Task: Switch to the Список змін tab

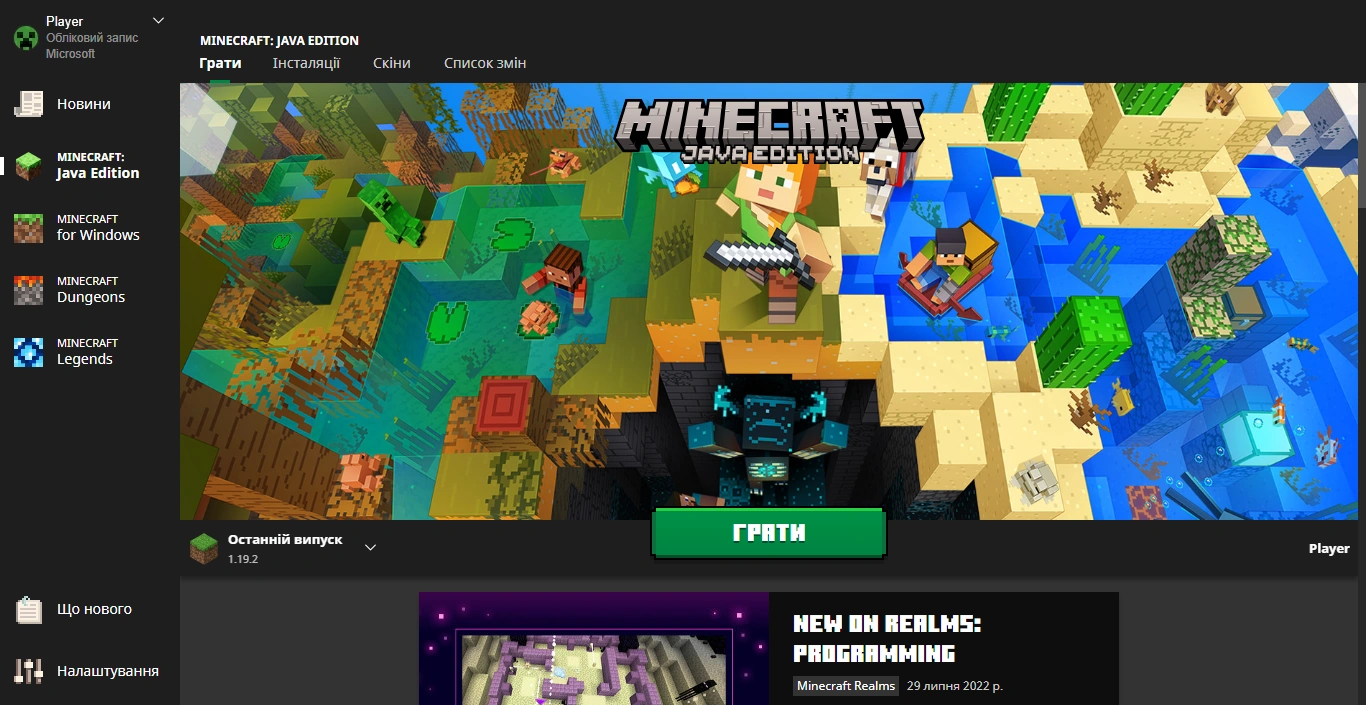Action: tap(485, 63)
